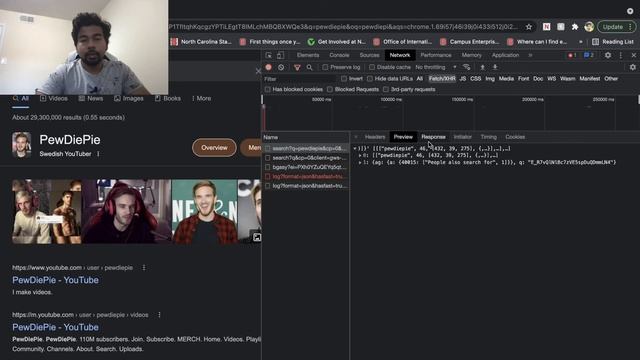640x360 pixels.
Task: Check Blocked Requests checkbox
Action: click(x=330, y=89)
